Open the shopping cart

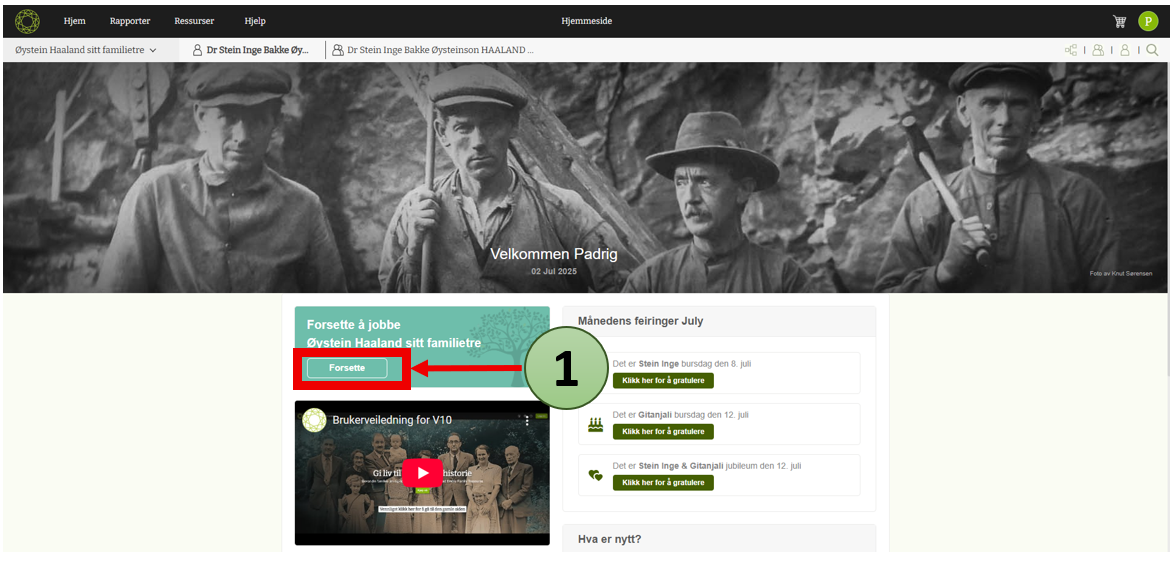(x=1119, y=21)
